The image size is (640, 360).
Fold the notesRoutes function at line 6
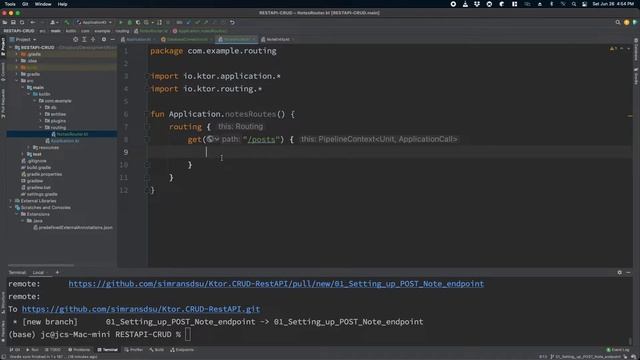(147, 114)
